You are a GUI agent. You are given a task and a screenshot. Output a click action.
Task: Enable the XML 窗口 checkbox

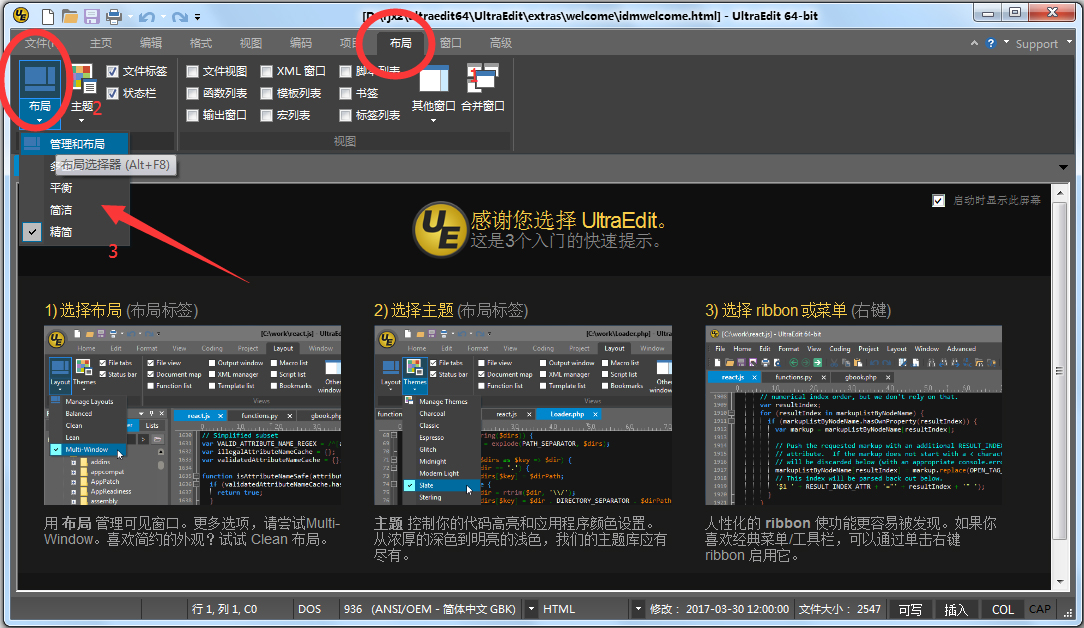(x=266, y=71)
